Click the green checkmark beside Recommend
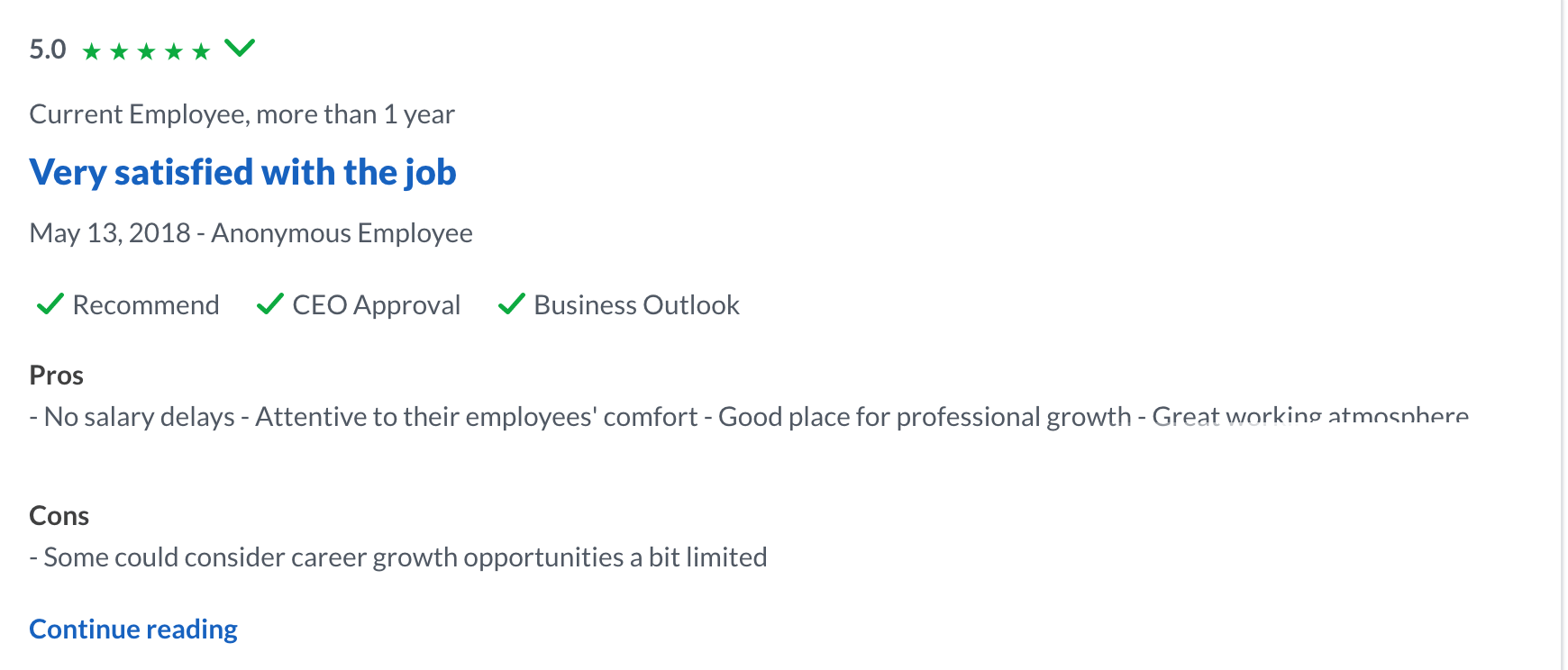The width and height of the screenshot is (1568, 670). coord(50,304)
